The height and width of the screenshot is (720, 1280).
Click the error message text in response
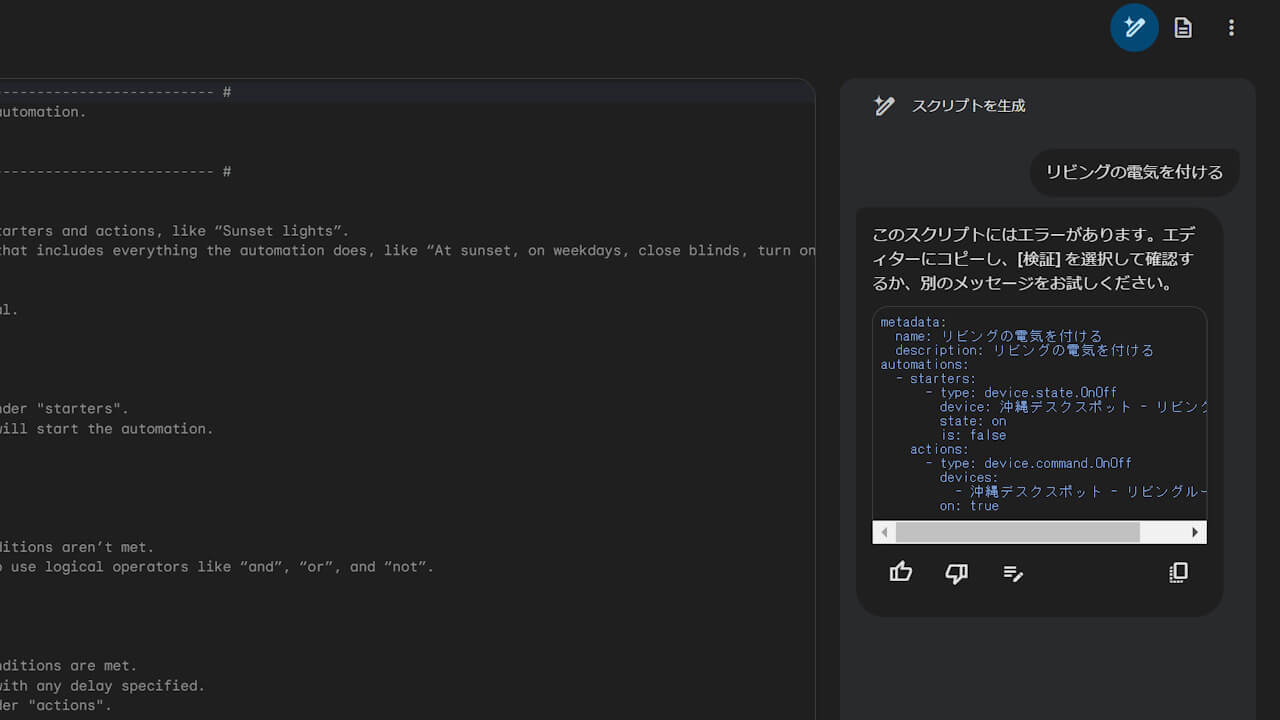click(x=1033, y=259)
